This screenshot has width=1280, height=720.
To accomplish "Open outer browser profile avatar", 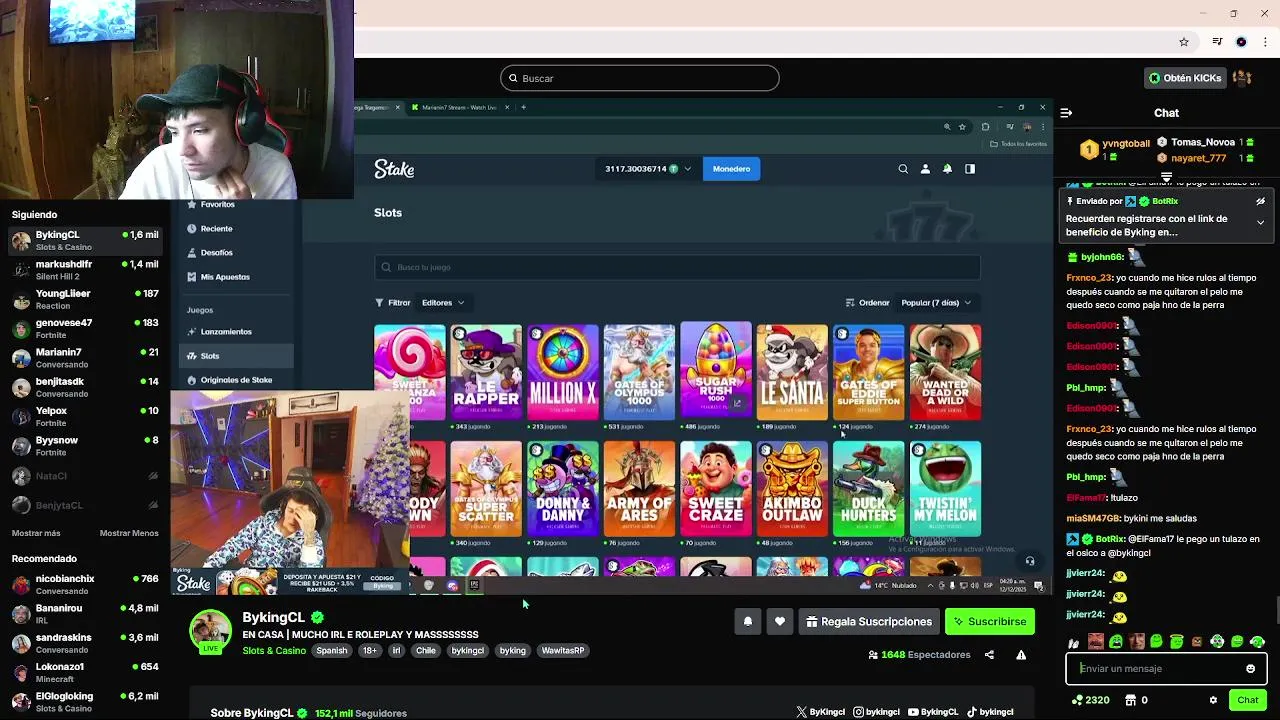I will click(x=1241, y=42).
